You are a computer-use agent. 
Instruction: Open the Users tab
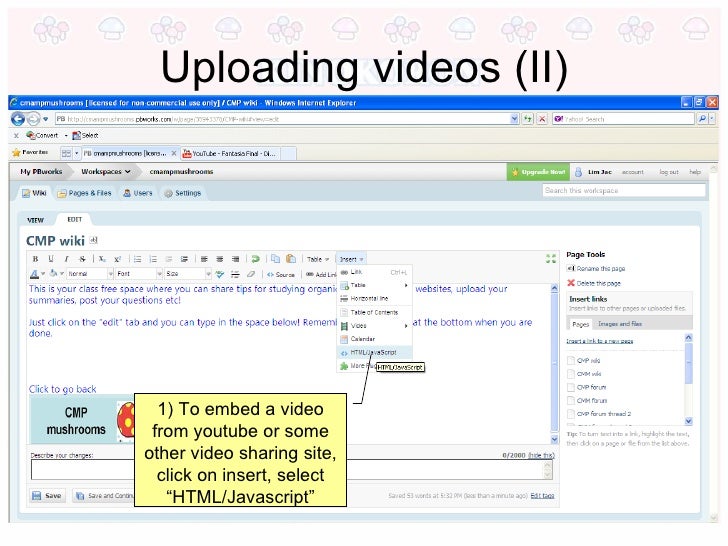(x=138, y=193)
